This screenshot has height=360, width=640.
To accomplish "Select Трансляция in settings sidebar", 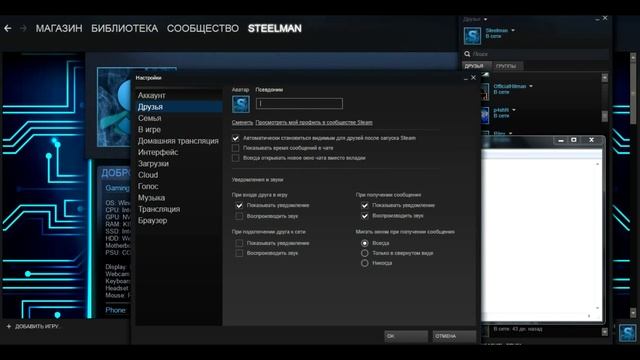I will click(179, 209).
